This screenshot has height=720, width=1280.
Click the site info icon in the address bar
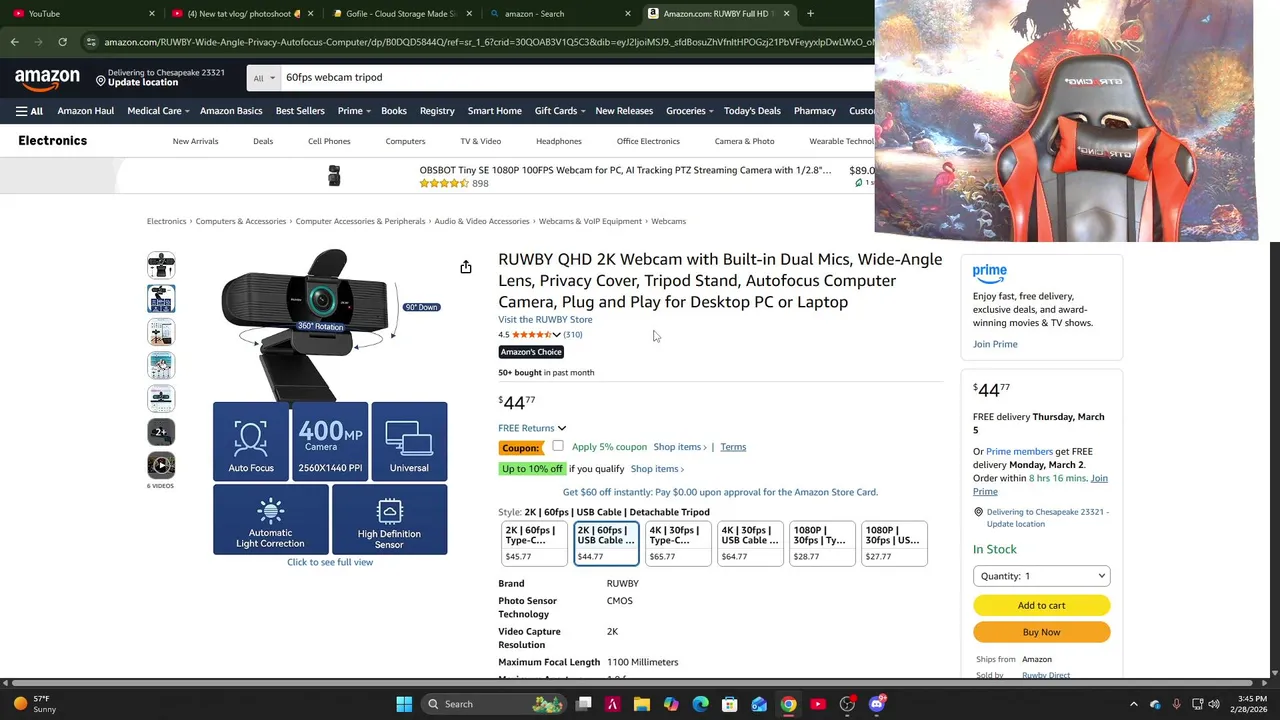pos(91,42)
